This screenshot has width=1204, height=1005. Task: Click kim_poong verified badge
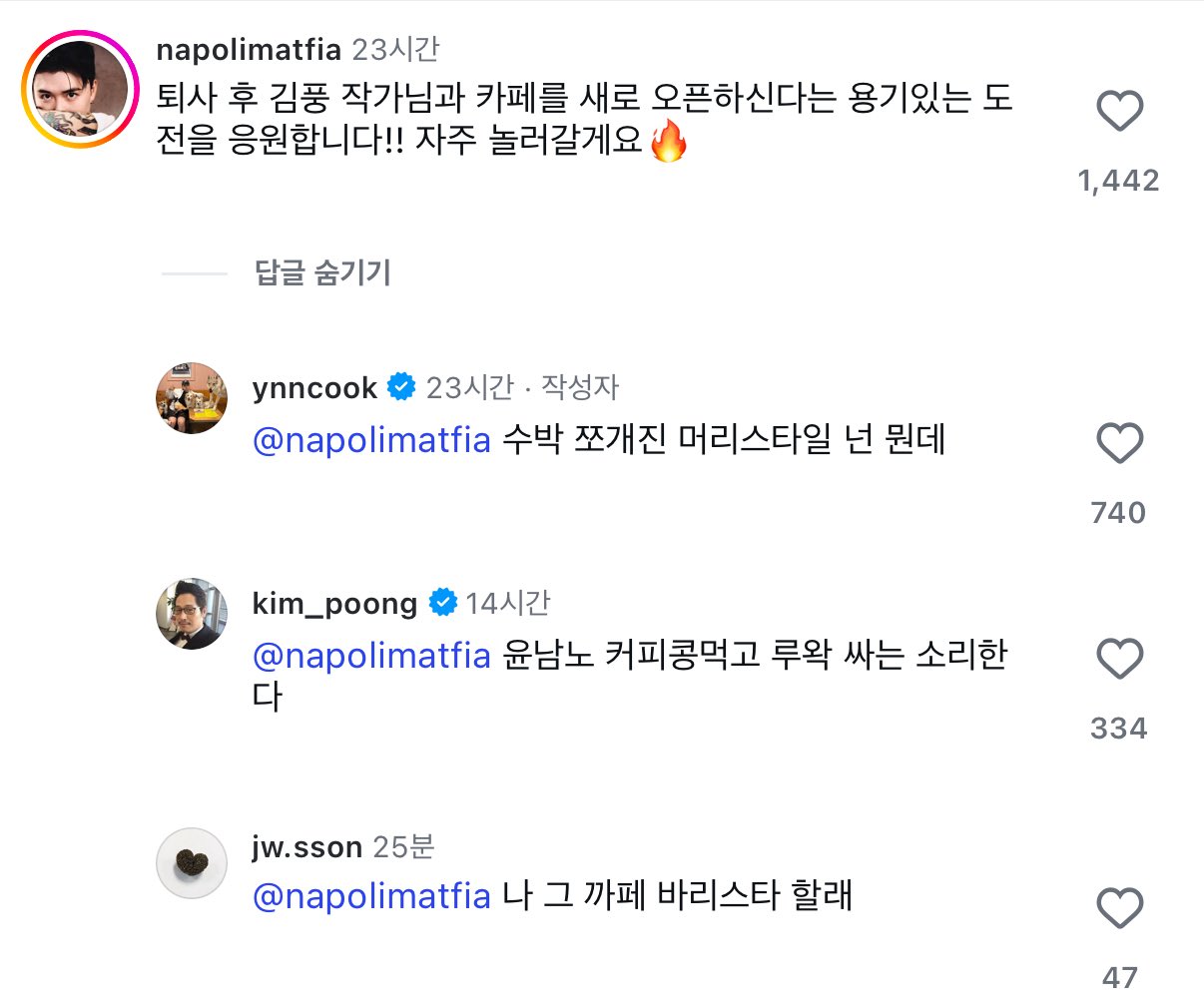442,603
